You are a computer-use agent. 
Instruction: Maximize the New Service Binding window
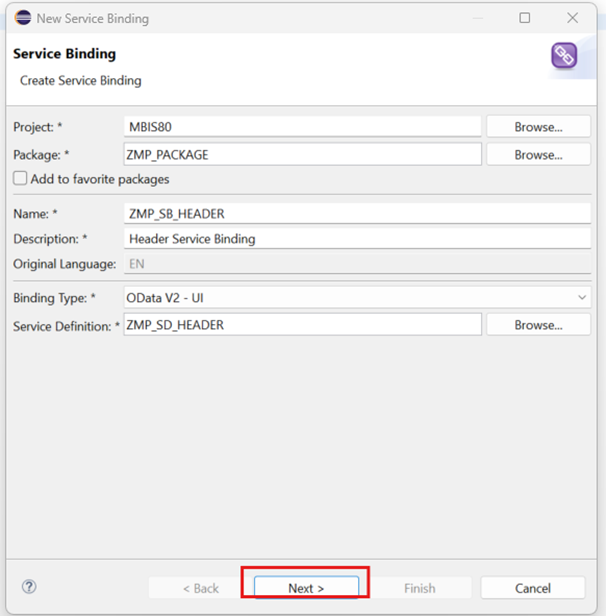pyautogui.click(x=525, y=18)
